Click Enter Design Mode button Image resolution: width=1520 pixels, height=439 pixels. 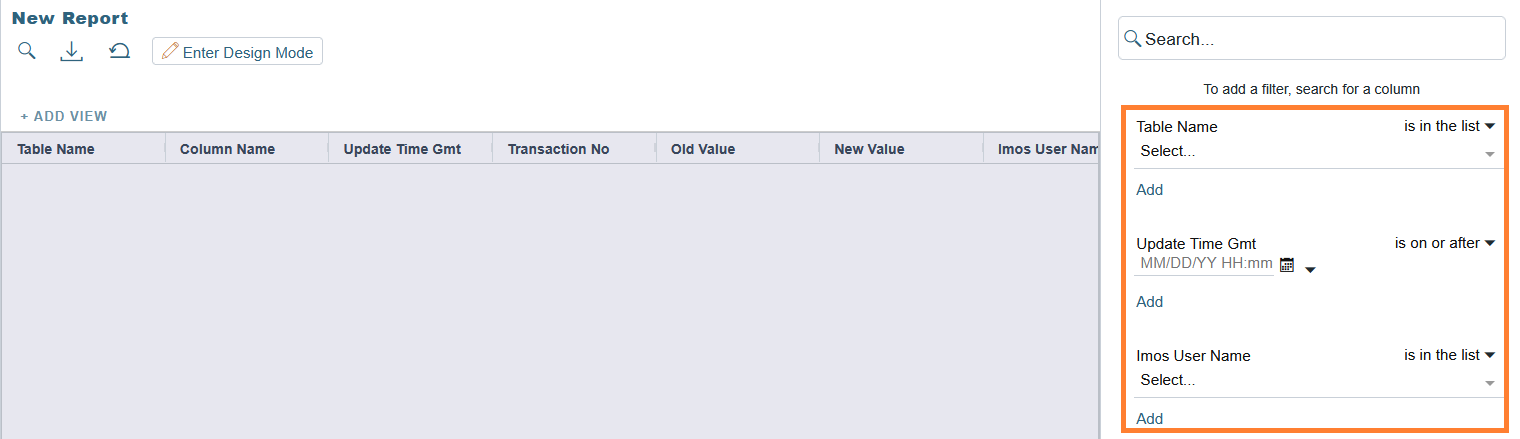(237, 52)
